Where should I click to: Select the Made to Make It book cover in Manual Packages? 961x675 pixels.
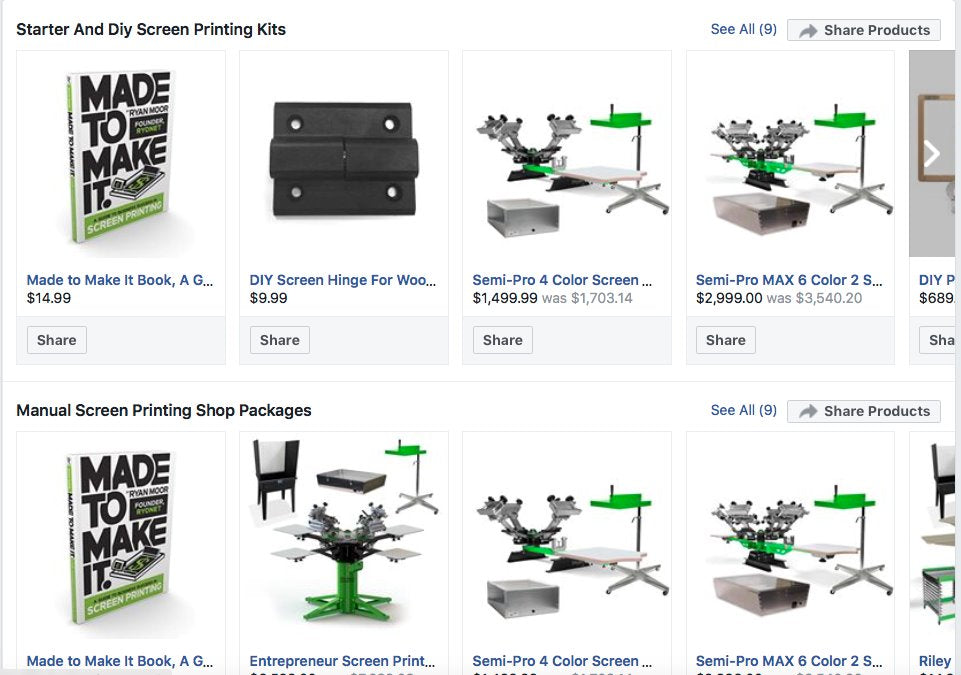pyautogui.click(x=121, y=537)
